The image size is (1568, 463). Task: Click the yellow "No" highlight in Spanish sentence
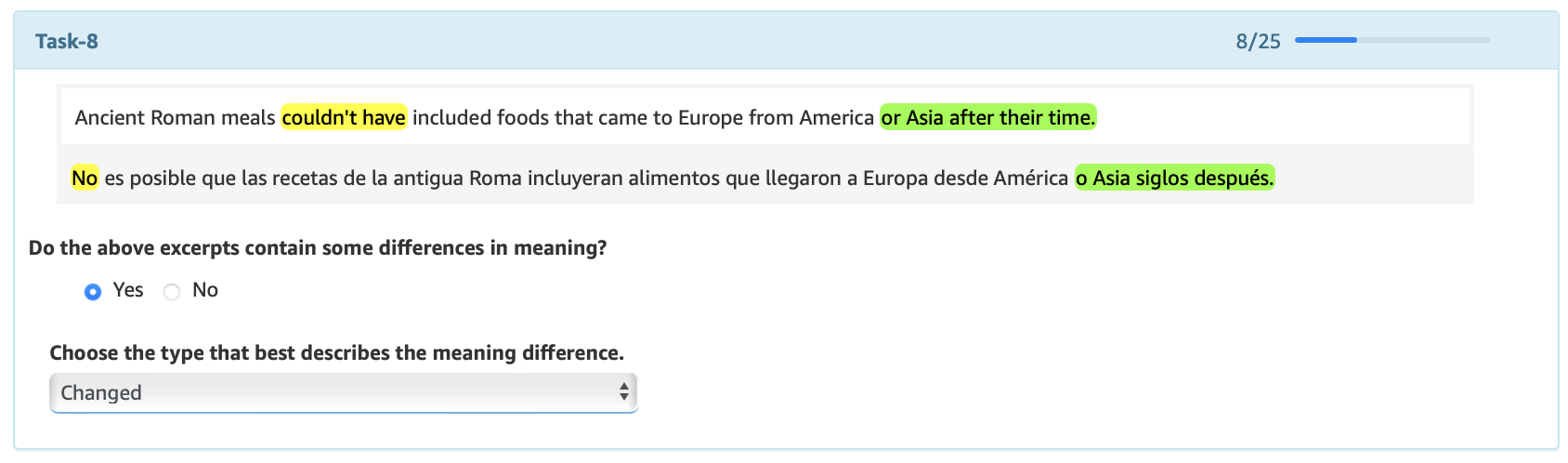point(85,178)
